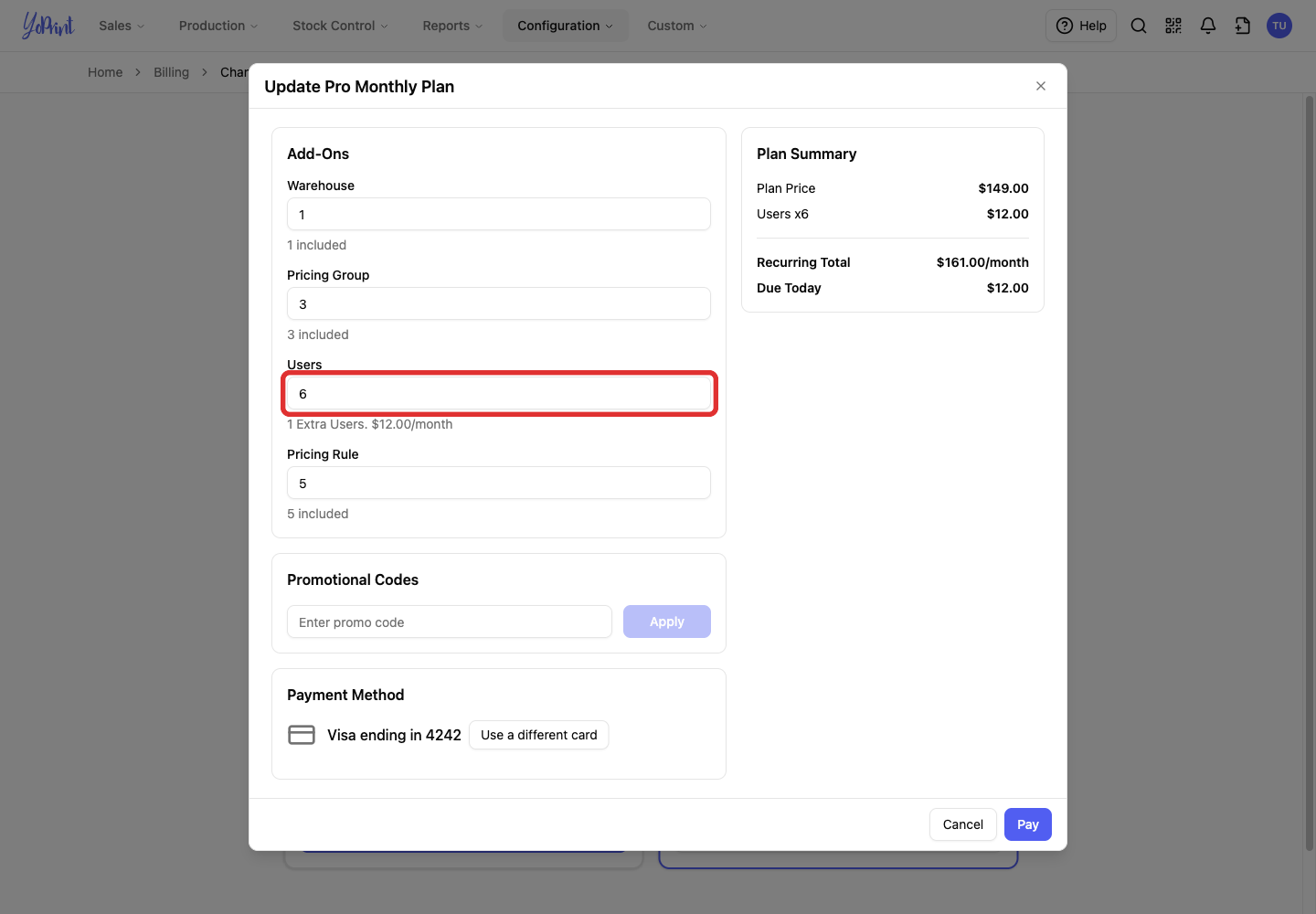1316x914 pixels.
Task: Select the Due Today $12.00 amount
Action: point(1008,288)
